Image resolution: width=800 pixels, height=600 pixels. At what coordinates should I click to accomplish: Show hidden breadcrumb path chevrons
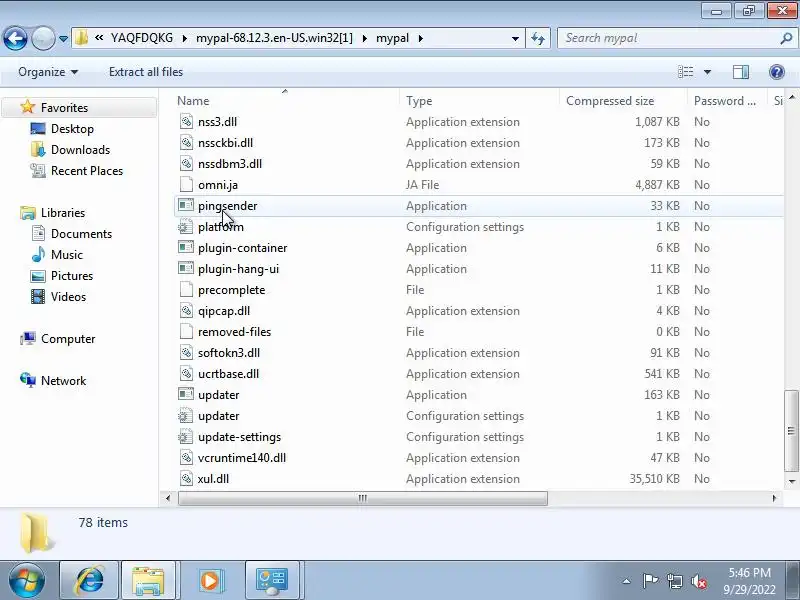point(99,38)
